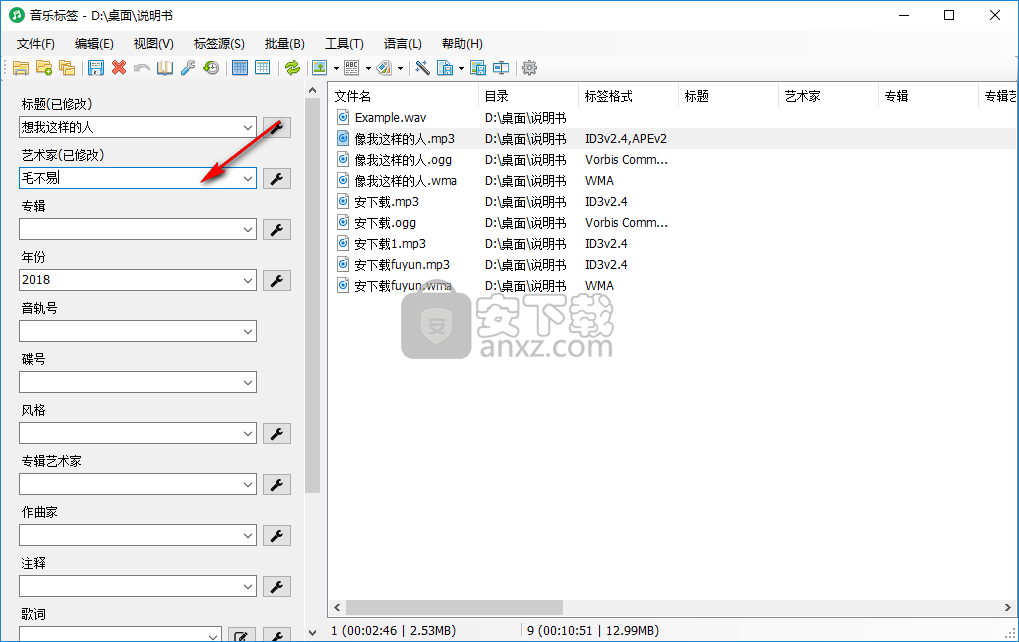The height and width of the screenshot is (642, 1019).
Task: Expand the 风格 combo box dropdown
Action: click(x=248, y=433)
